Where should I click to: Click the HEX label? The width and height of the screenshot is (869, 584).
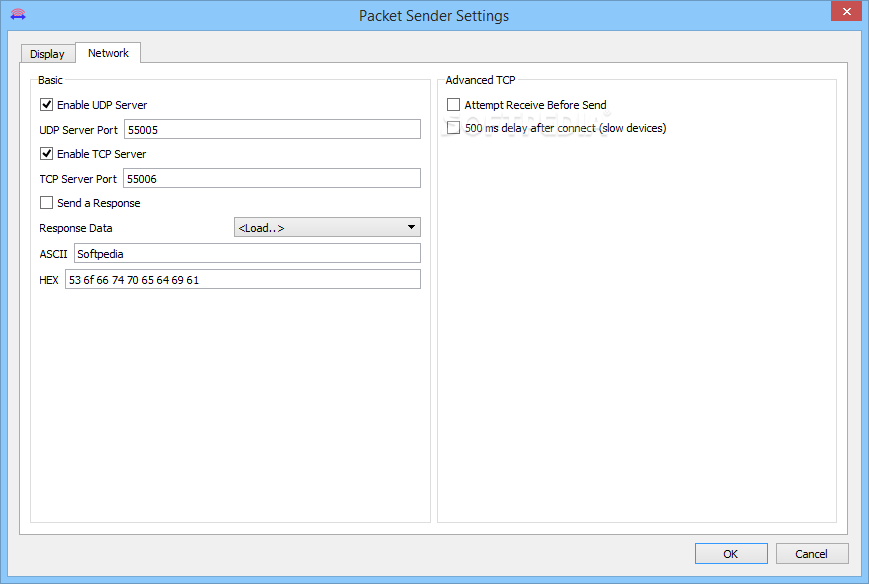pyautogui.click(x=49, y=280)
